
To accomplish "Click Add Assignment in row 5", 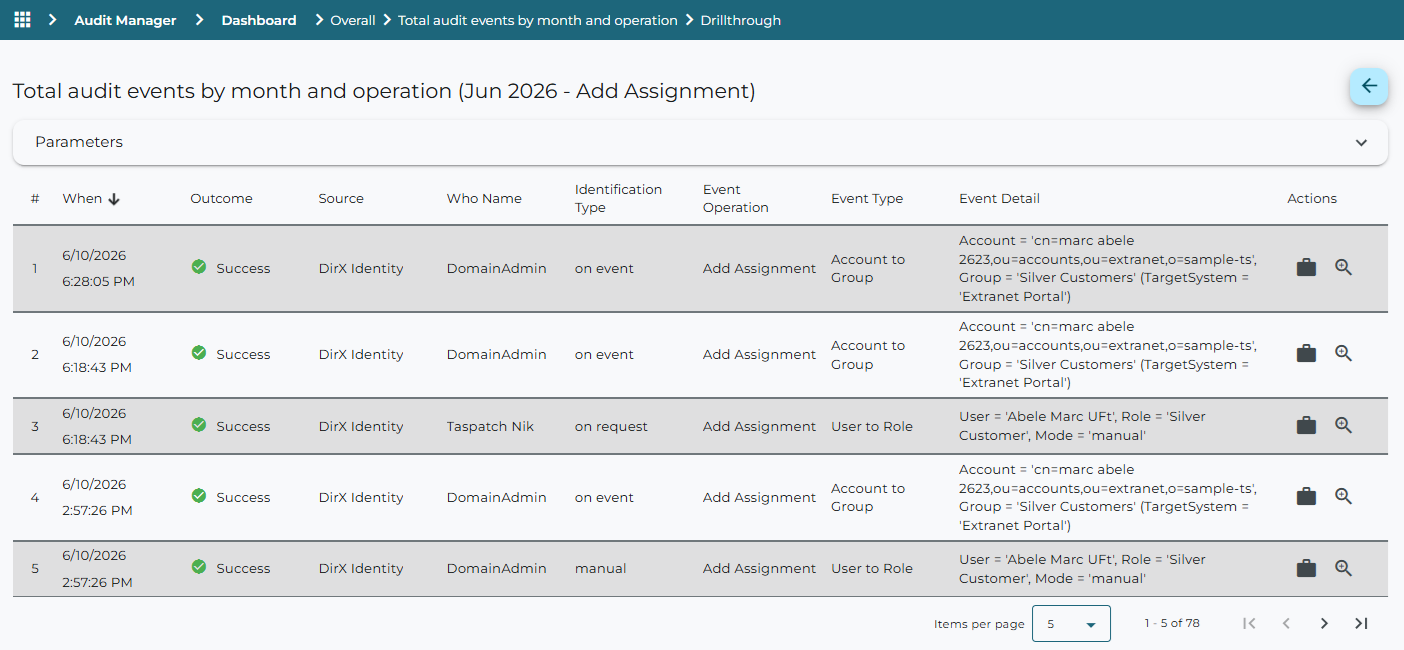I will [759, 568].
